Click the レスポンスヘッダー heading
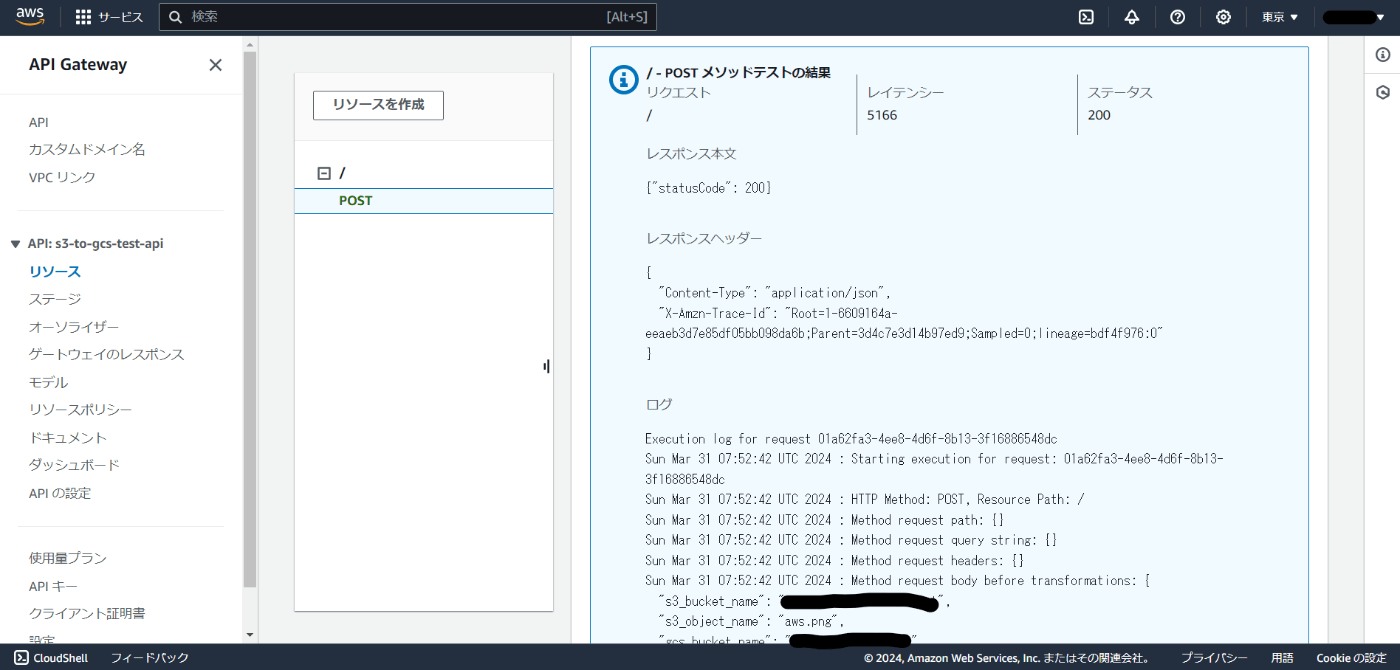This screenshot has height=670, width=1400. (704, 239)
